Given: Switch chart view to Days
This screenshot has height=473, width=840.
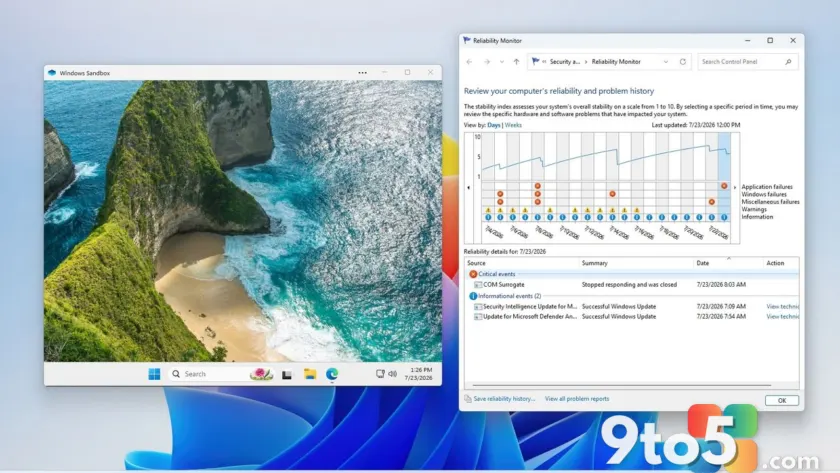Looking at the screenshot, I should [x=493, y=125].
